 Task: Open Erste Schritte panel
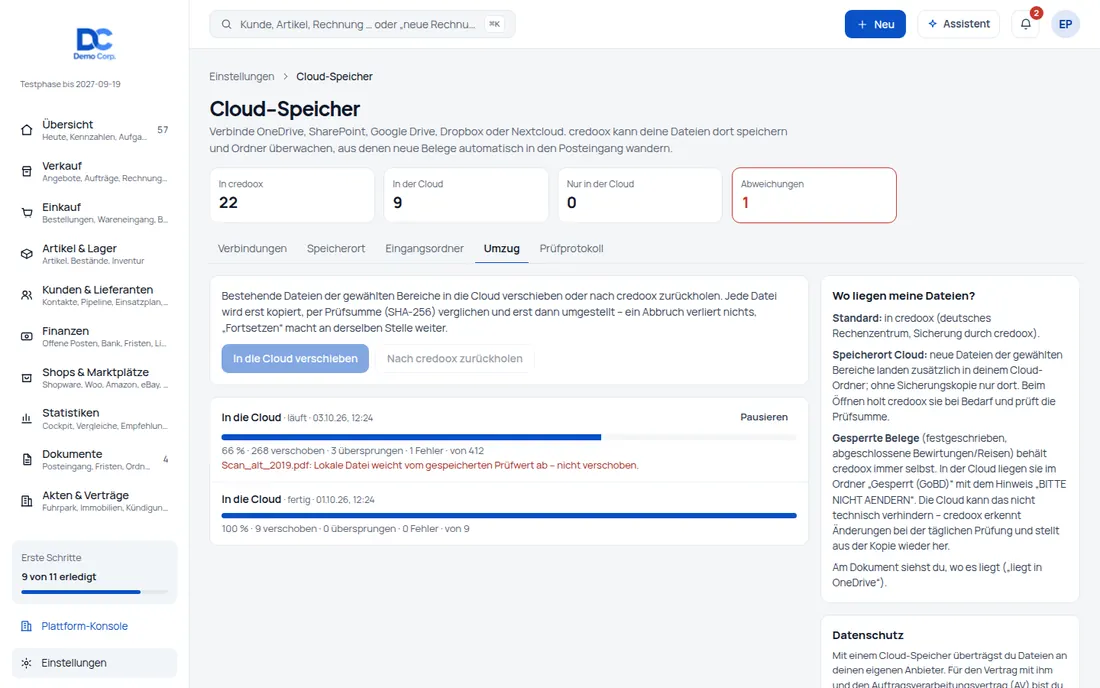pos(95,572)
